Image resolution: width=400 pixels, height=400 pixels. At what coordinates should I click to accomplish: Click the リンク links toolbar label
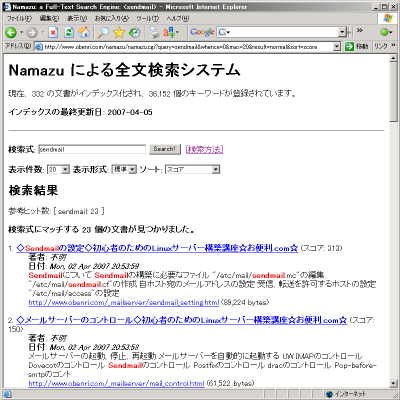tap(381, 46)
